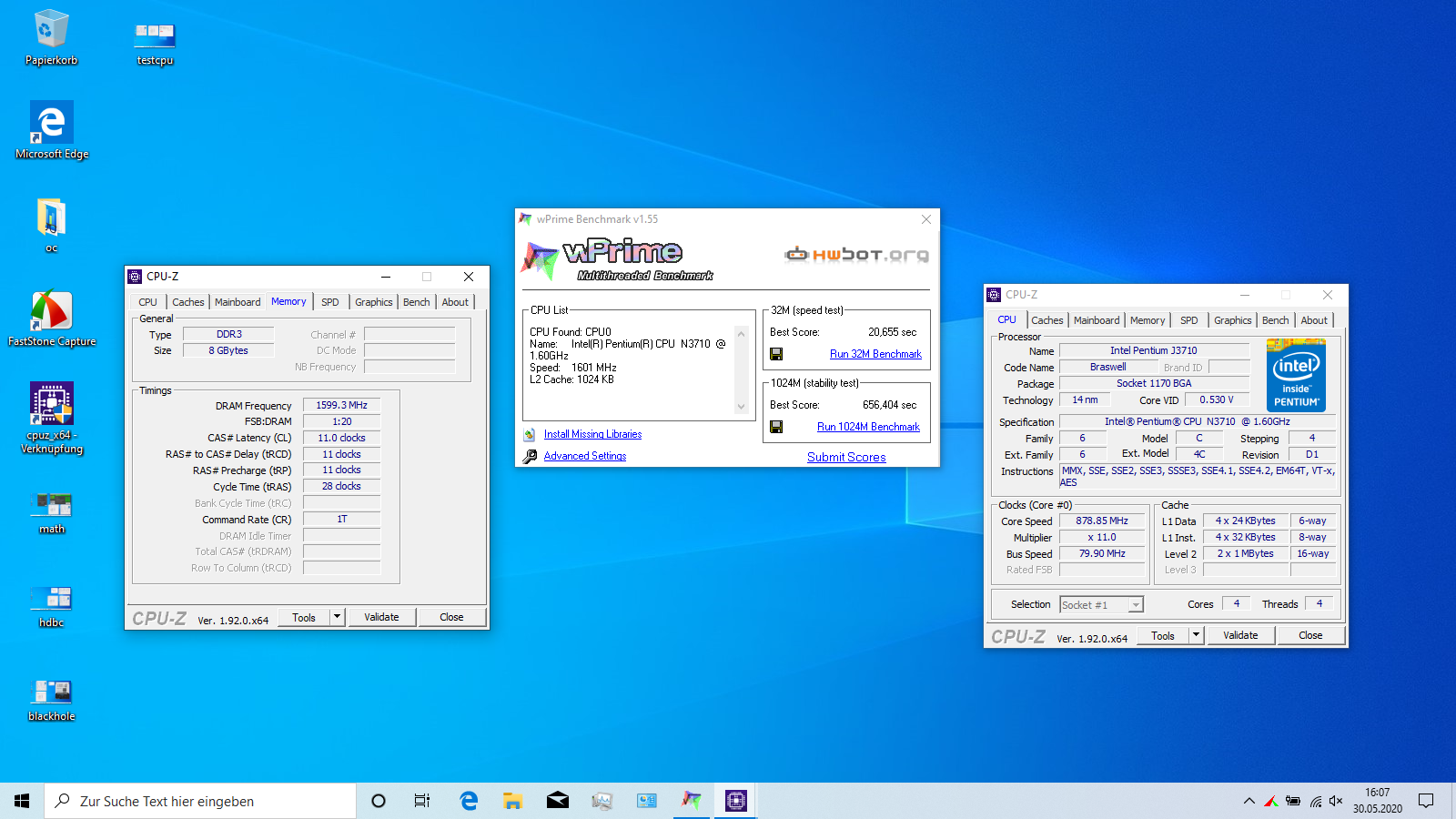The width and height of the screenshot is (1456, 819).
Task: Open Task View on the taskbar
Action: (422, 801)
